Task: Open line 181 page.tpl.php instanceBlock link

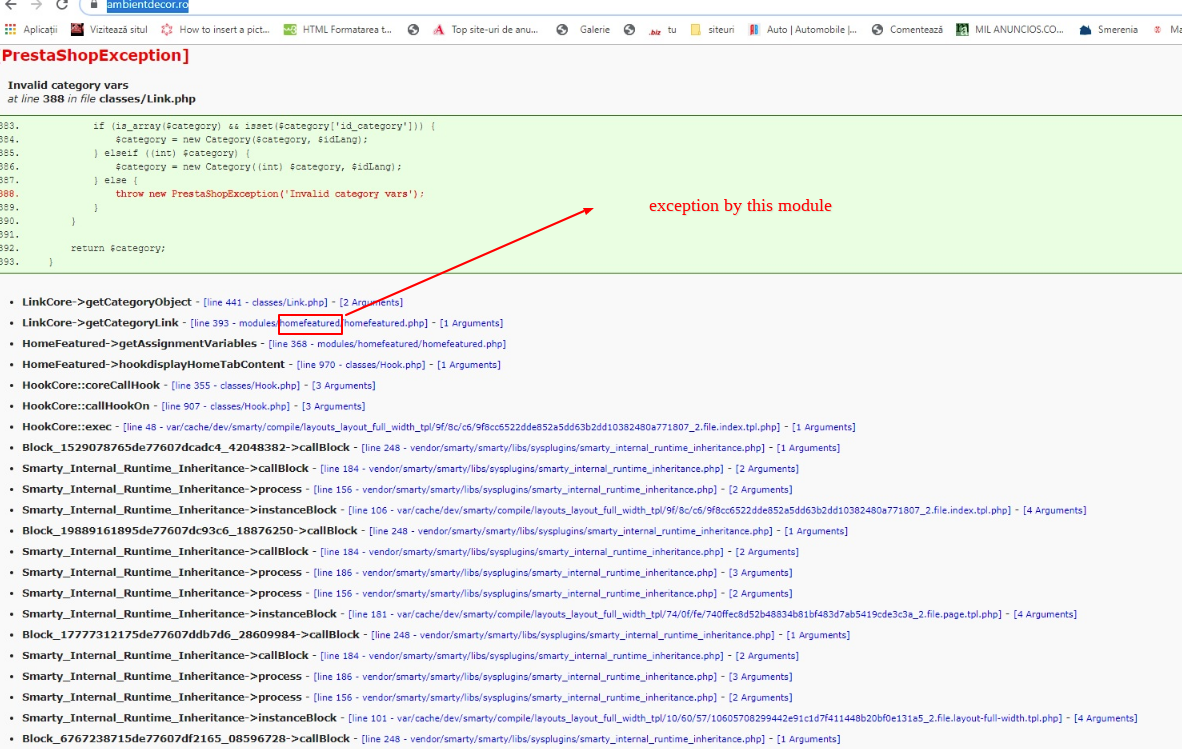Action: [675, 614]
